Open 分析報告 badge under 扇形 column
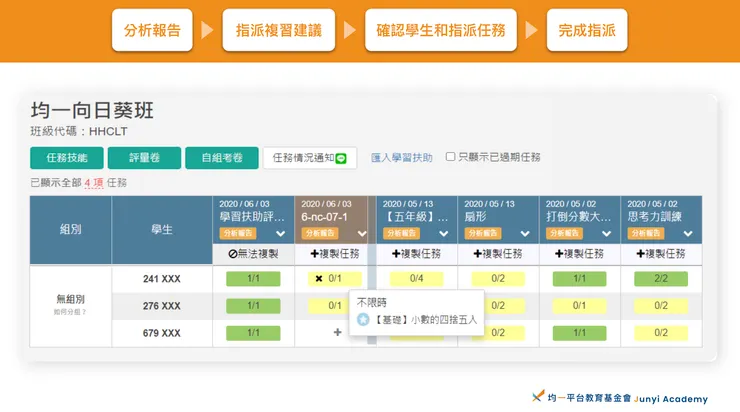 [483, 233]
